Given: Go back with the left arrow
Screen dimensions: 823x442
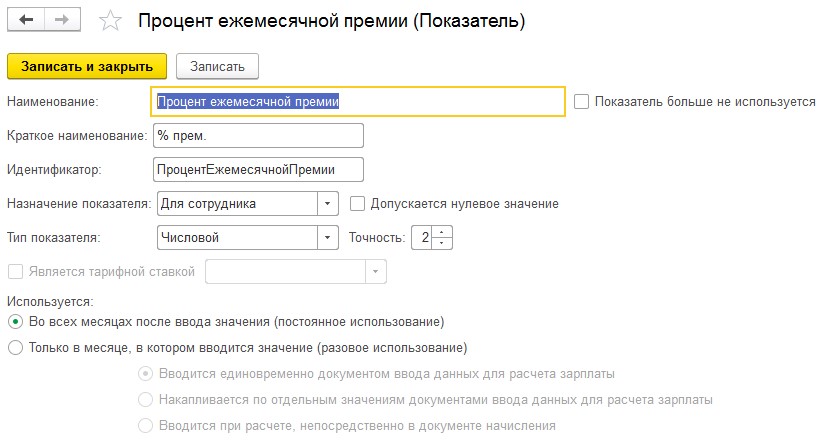Looking at the screenshot, I should tap(26, 20).
